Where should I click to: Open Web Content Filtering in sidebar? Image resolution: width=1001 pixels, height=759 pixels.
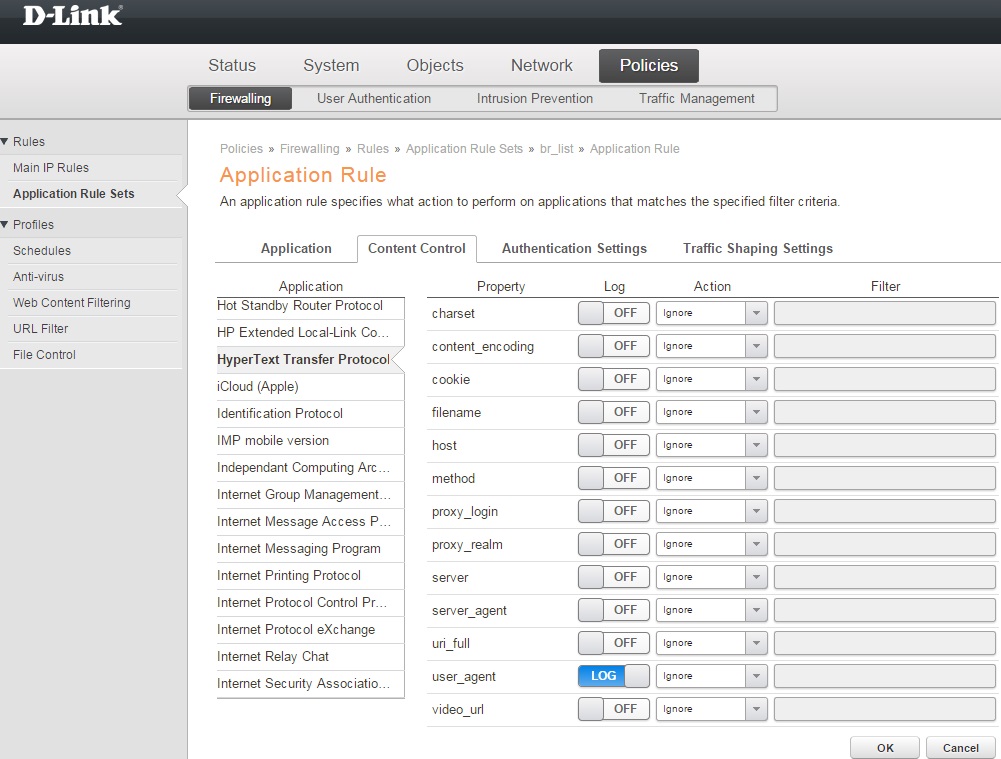[x=72, y=303]
